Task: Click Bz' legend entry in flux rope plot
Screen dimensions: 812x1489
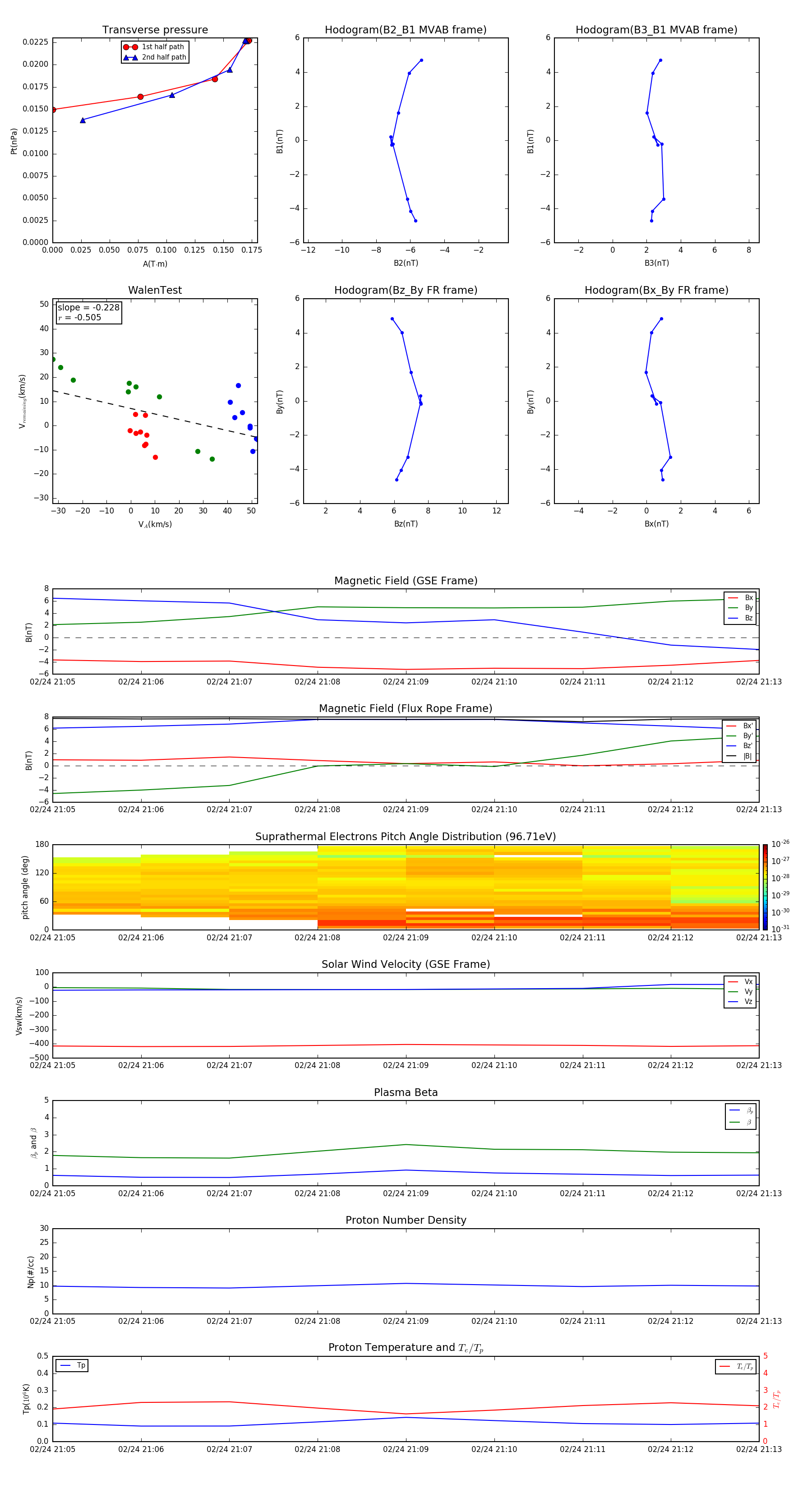Action: [x=739, y=746]
